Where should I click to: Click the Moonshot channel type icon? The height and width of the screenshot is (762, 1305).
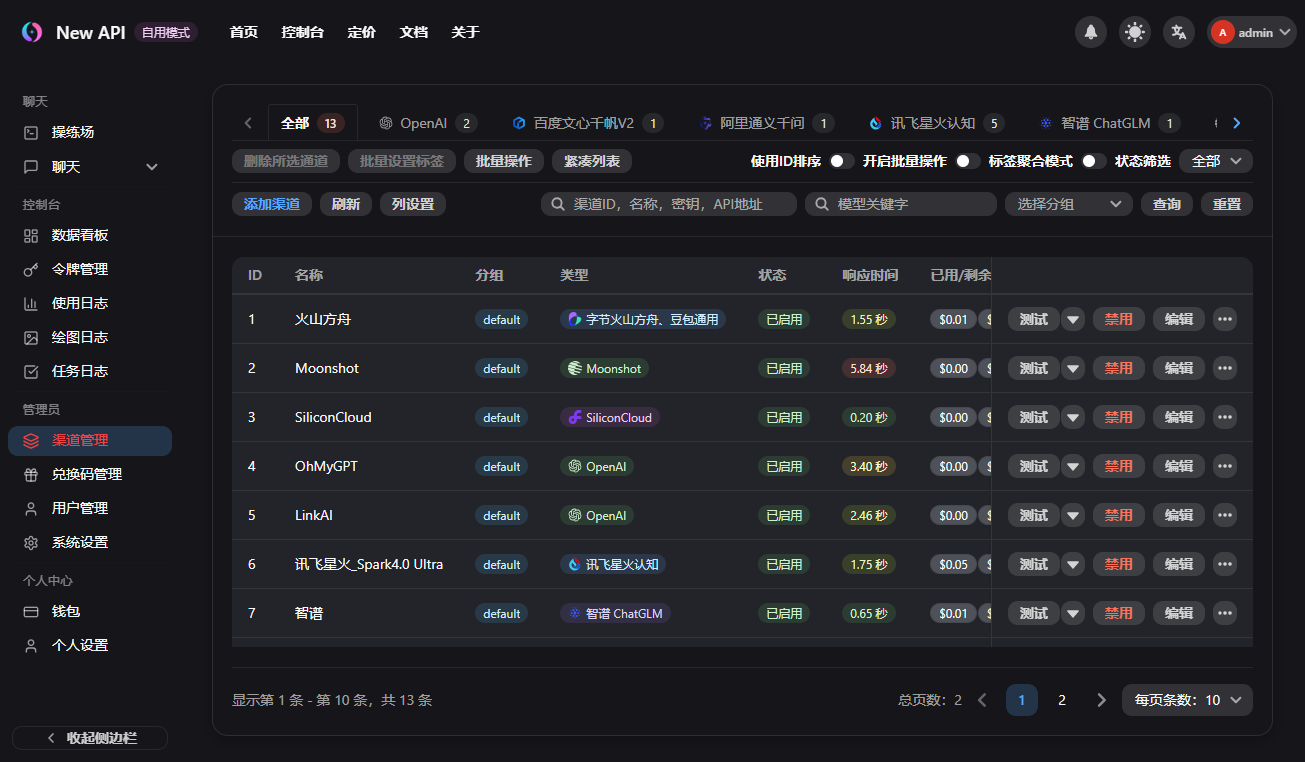pos(577,368)
